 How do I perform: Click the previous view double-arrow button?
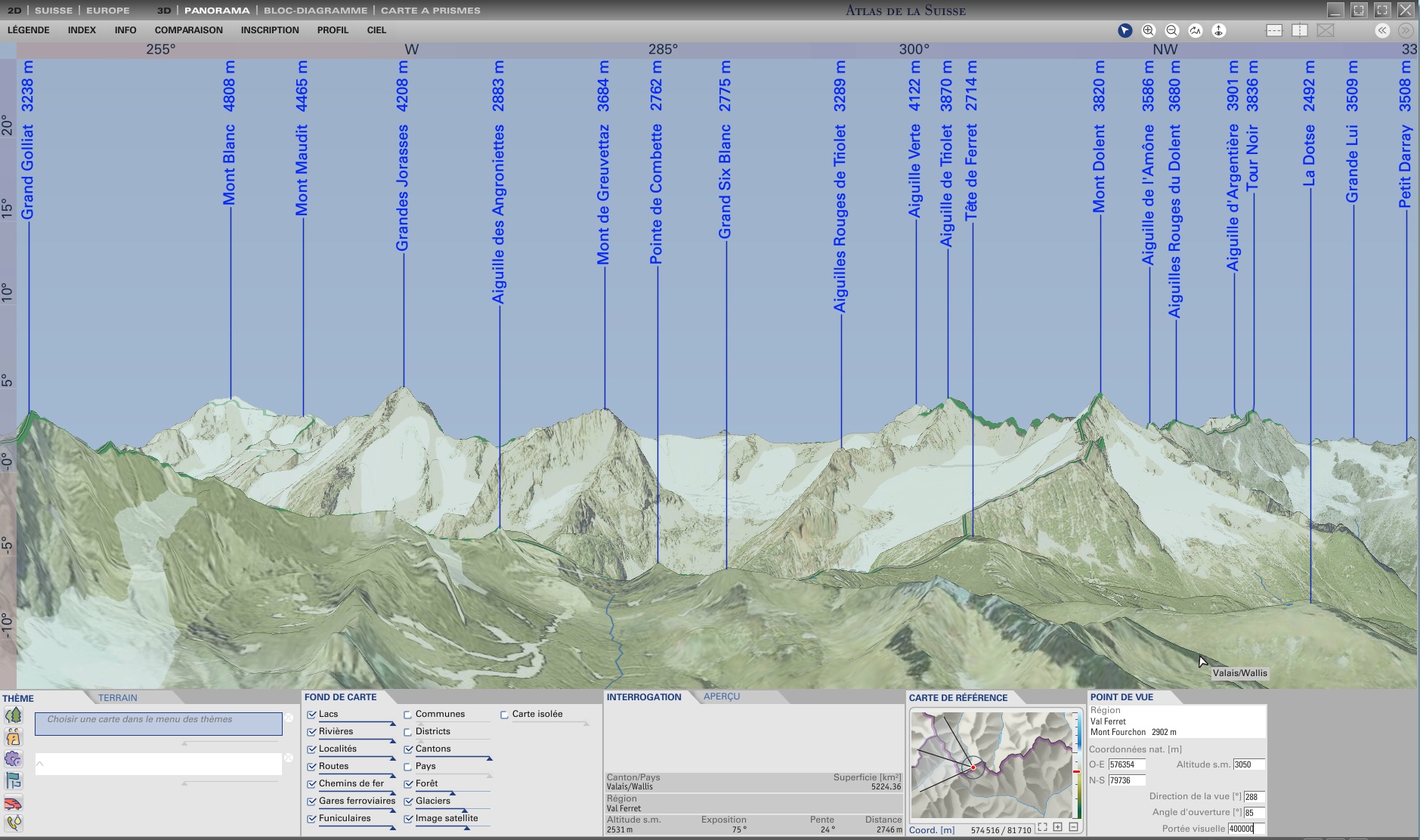coord(1381,31)
